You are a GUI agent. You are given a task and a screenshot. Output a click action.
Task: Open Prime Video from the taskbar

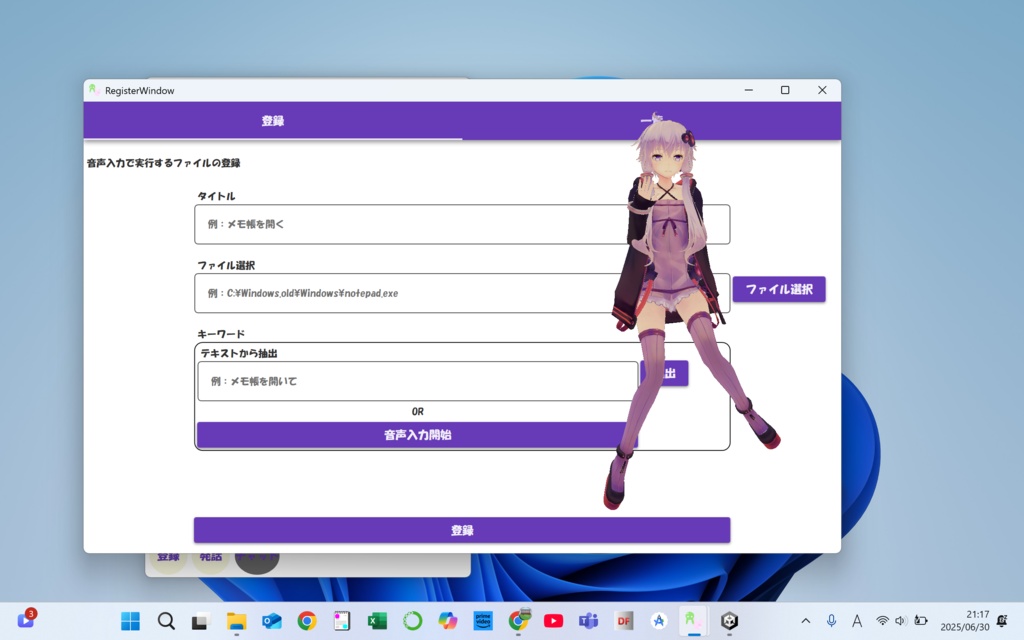(483, 620)
